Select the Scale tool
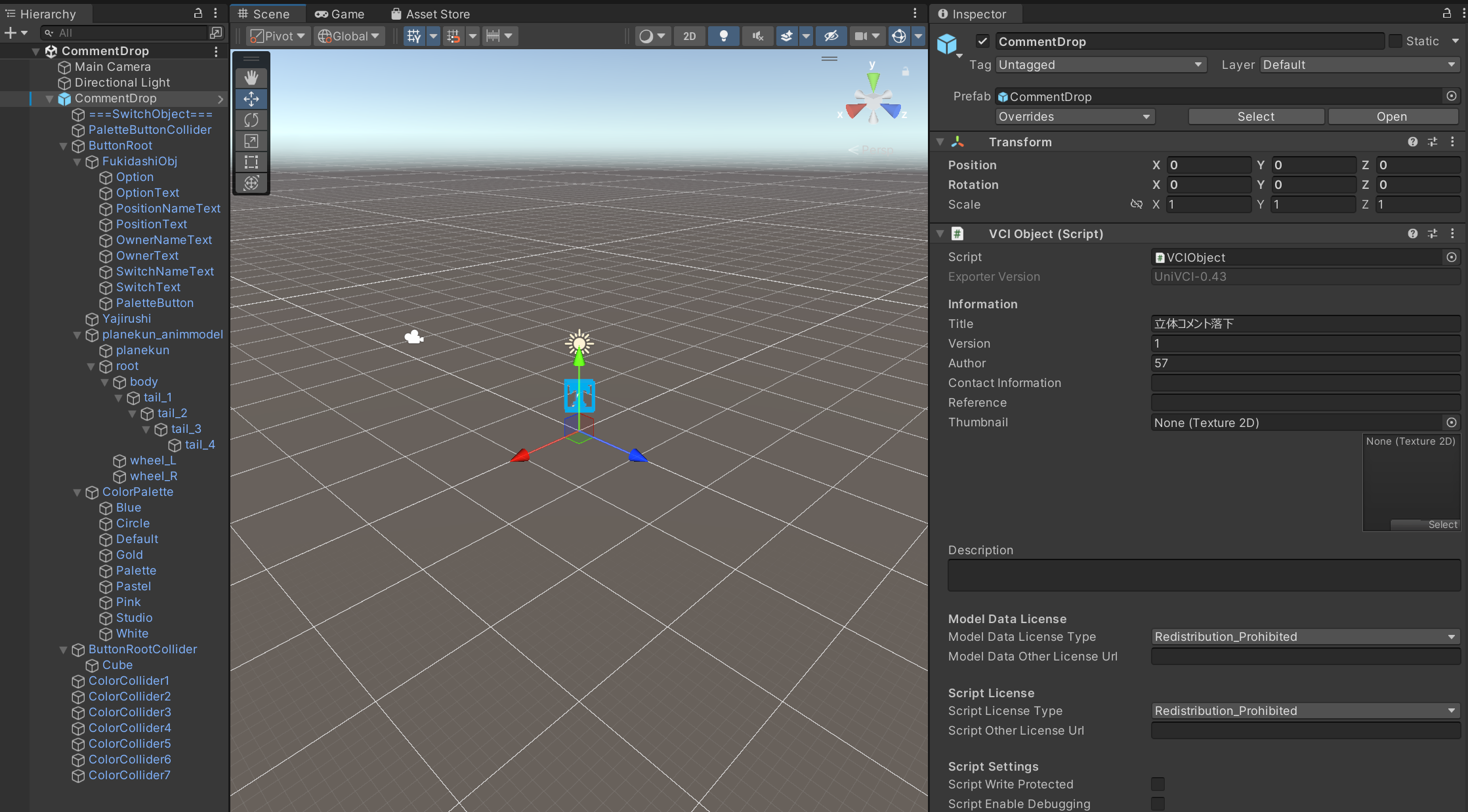This screenshot has height=812, width=1468. tap(251, 141)
